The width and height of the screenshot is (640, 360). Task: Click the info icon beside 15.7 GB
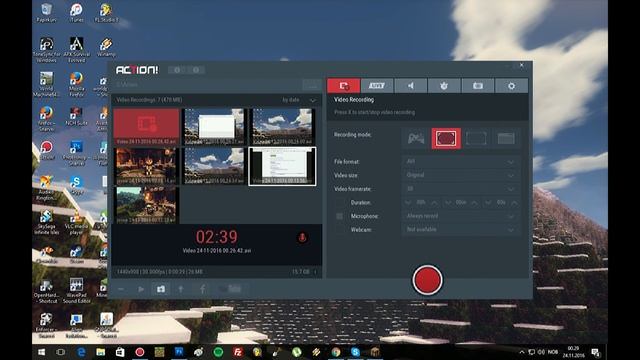(x=315, y=272)
